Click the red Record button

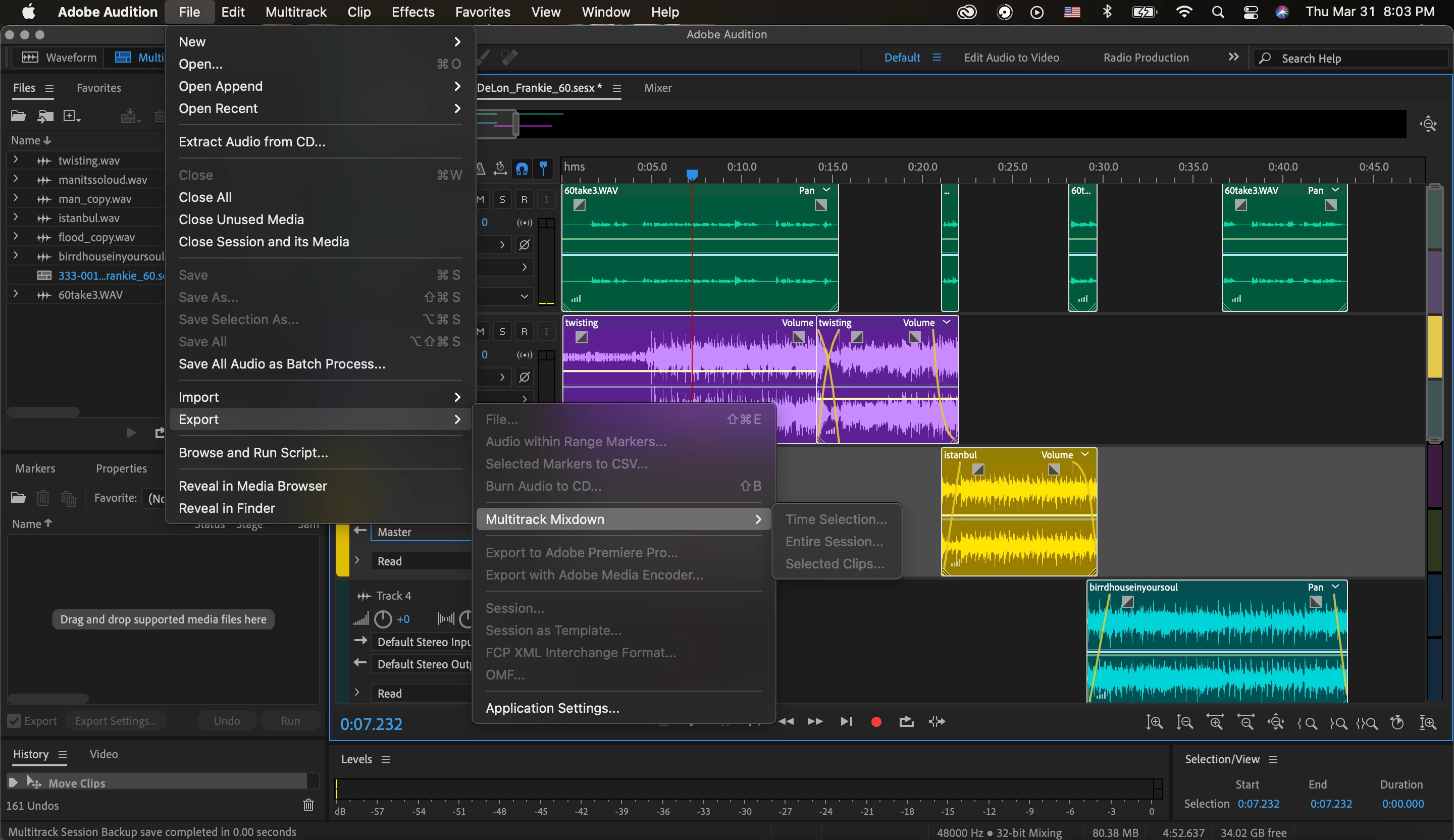click(876, 722)
